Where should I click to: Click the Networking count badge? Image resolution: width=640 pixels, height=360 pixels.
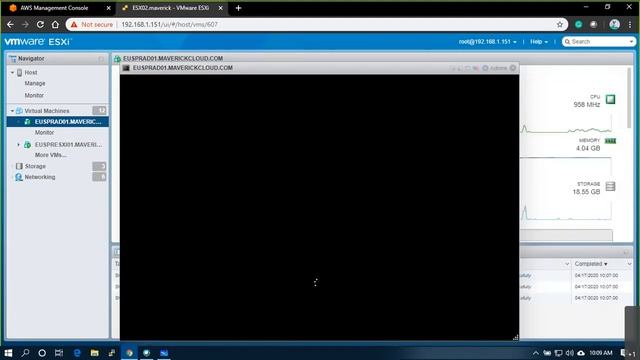click(99, 177)
